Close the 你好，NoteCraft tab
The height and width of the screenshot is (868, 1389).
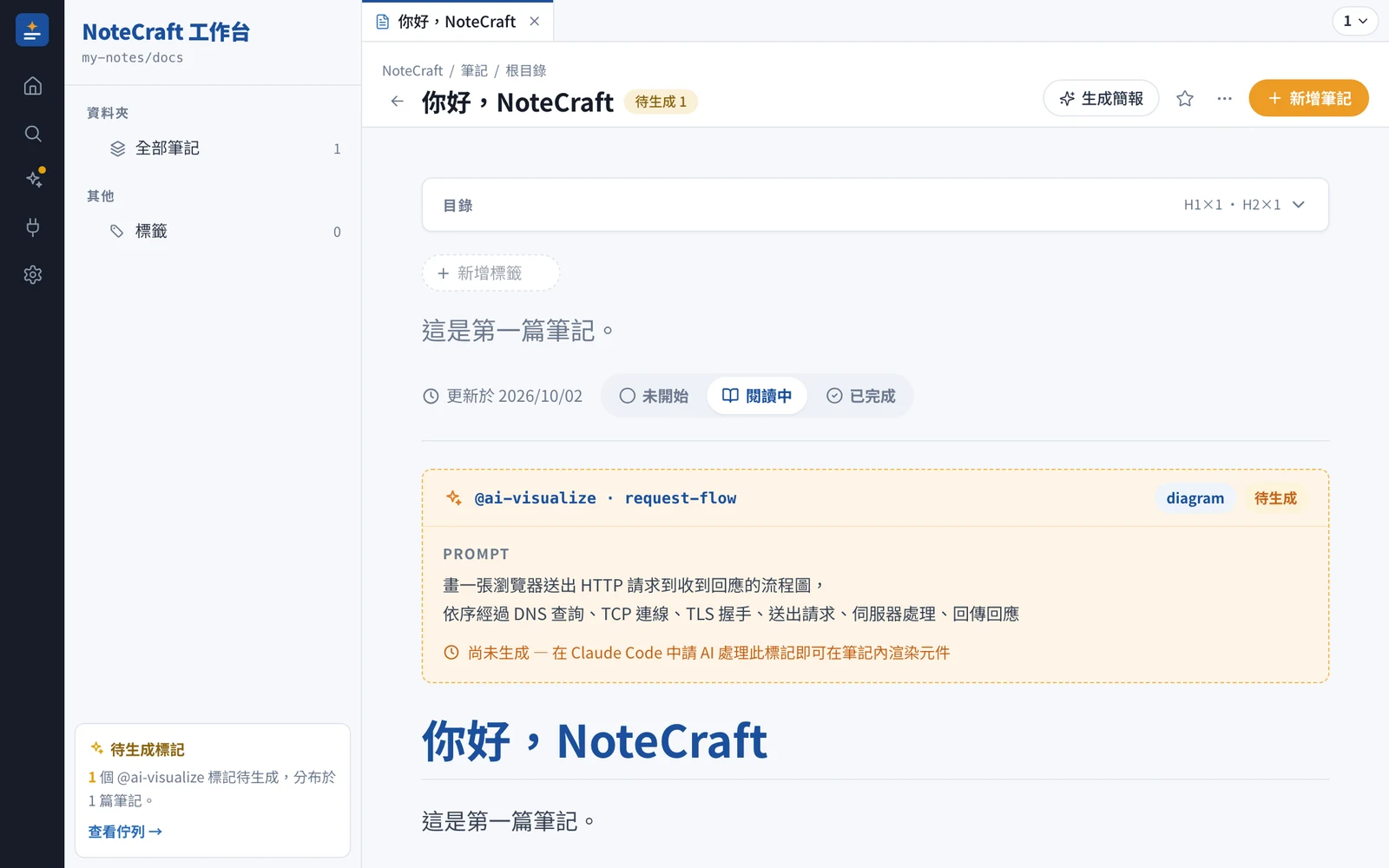pyautogui.click(x=535, y=21)
